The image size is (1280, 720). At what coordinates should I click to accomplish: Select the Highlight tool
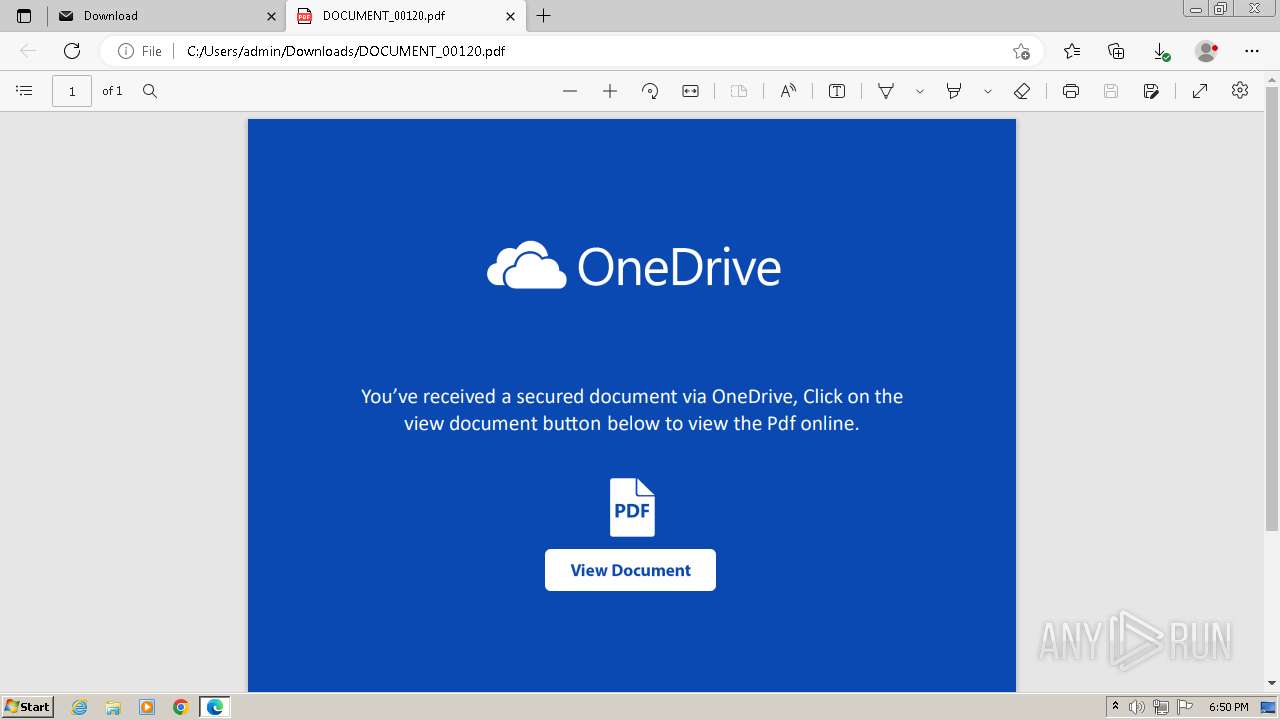(x=954, y=91)
